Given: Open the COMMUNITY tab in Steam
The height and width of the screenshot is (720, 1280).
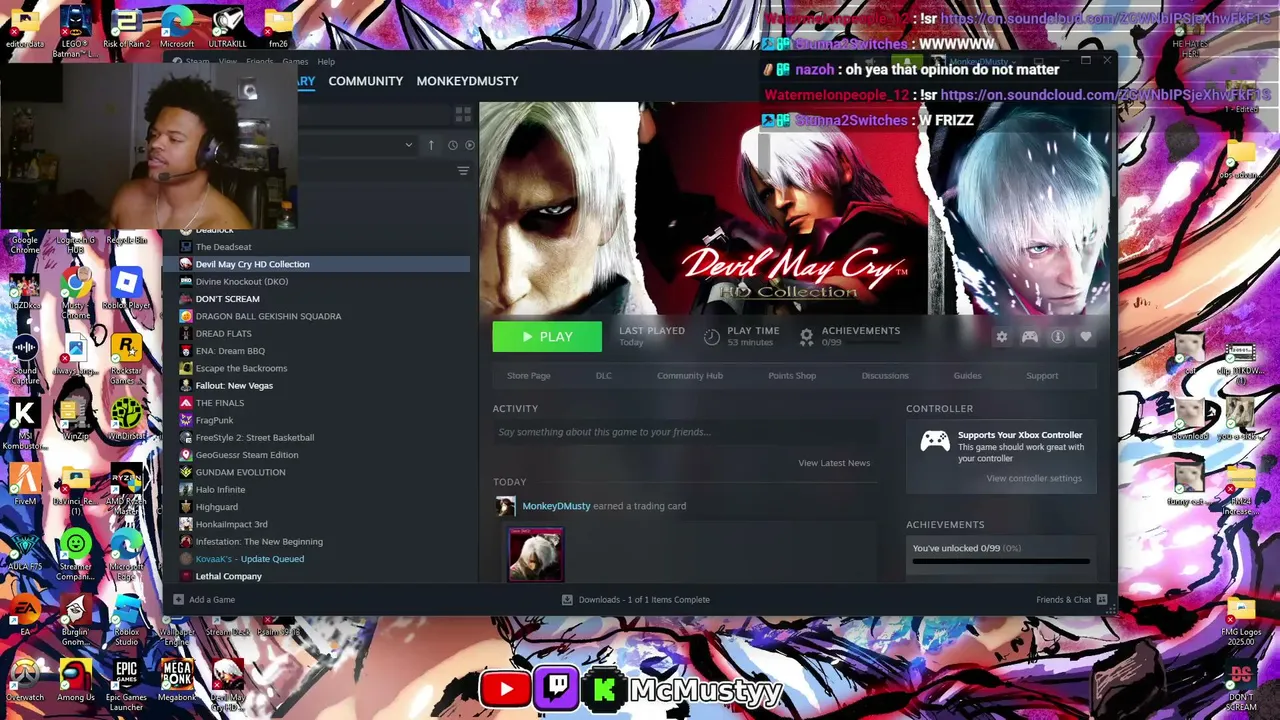Looking at the screenshot, I should point(366,81).
